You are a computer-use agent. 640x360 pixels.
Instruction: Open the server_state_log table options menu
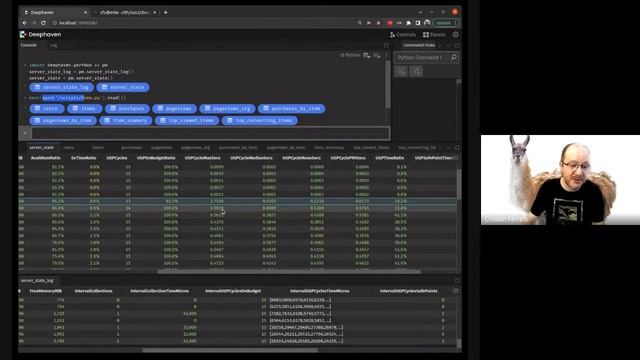456,291
